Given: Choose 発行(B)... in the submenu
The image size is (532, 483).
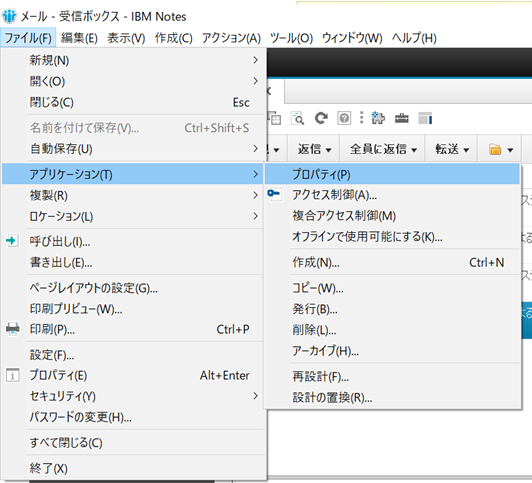Looking at the screenshot, I should pyautogui.click(x=392, y=309).
